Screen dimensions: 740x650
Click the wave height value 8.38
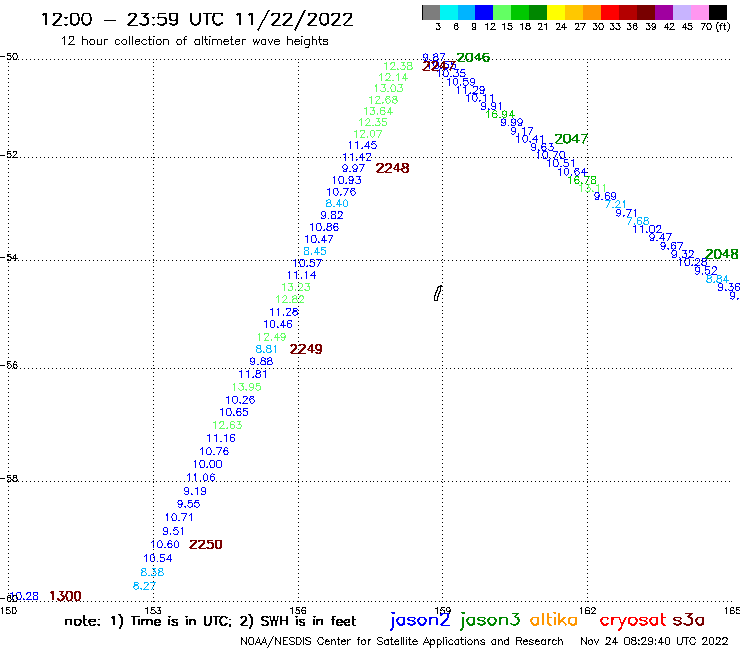(x=152, y=572)
